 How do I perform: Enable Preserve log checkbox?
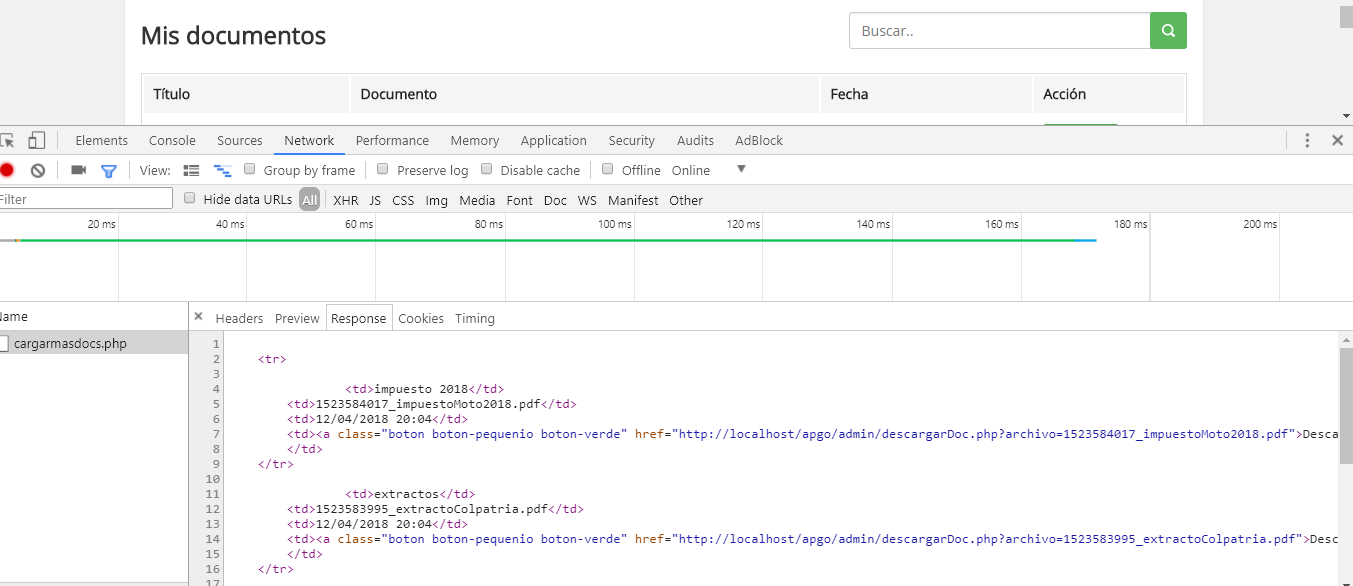coord(383,169)
